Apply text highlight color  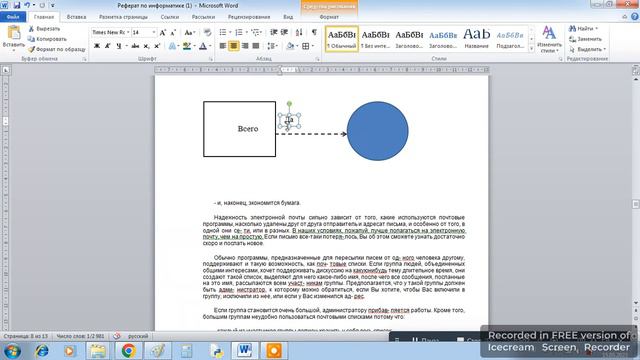tap(187, 46)
